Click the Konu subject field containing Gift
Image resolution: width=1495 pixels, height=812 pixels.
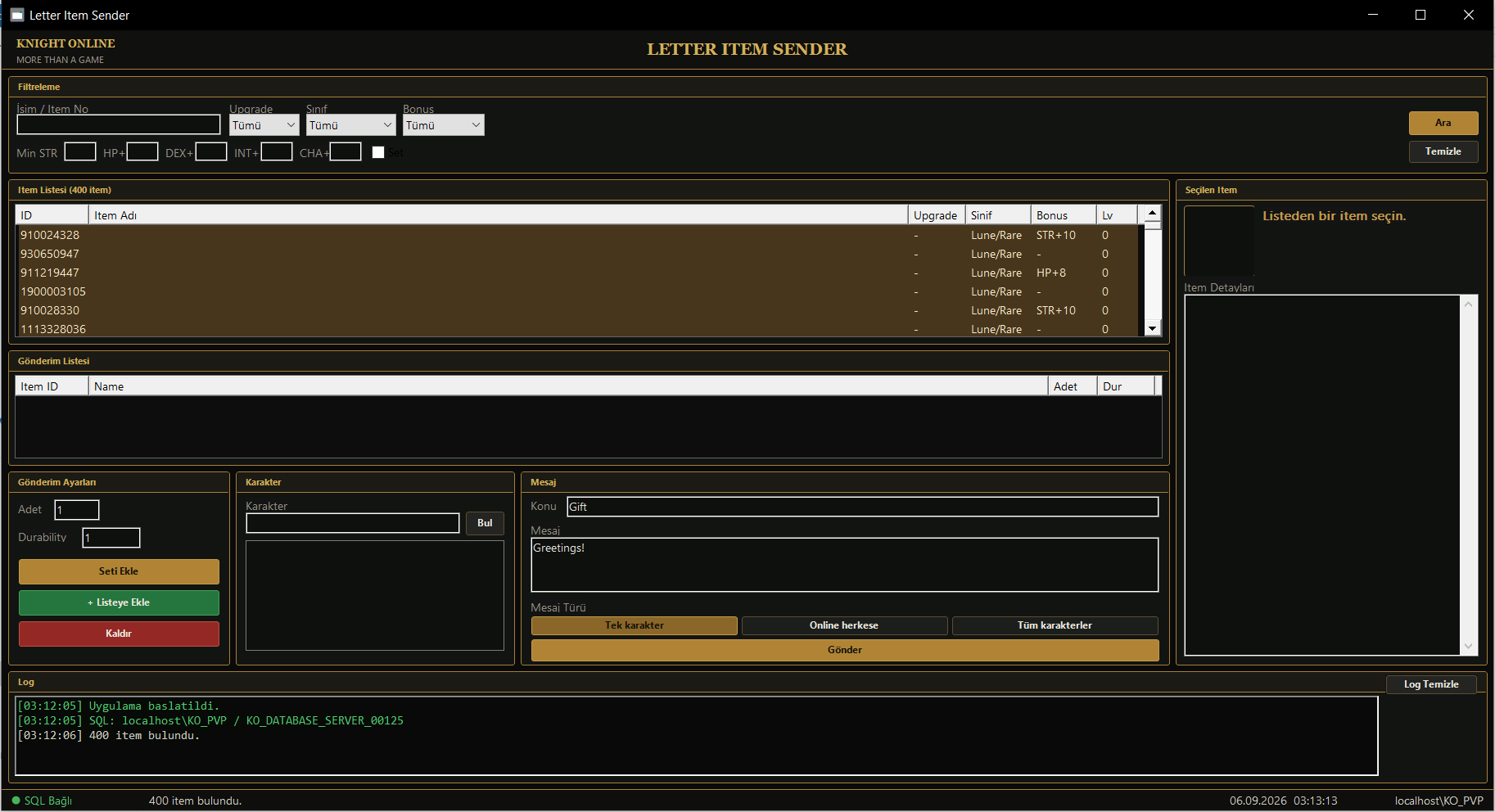863,507
